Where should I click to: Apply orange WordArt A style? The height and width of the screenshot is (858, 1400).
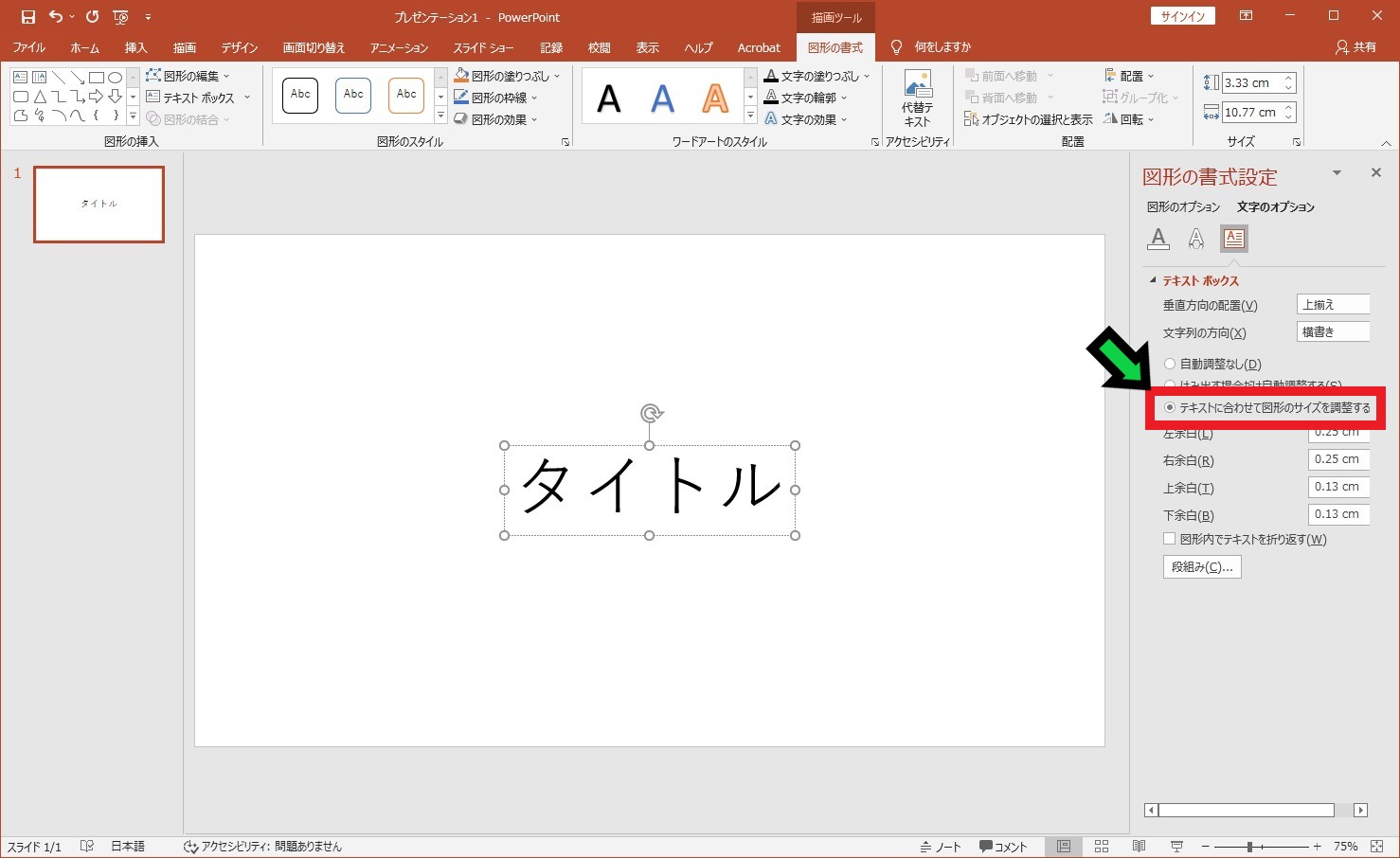pyautogui.click(x=715, y=98)
